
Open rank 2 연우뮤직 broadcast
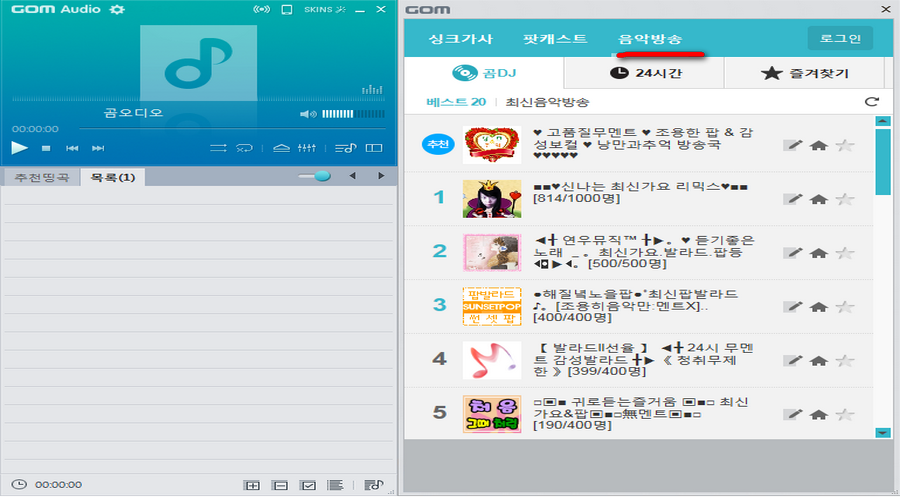point(644,252)
